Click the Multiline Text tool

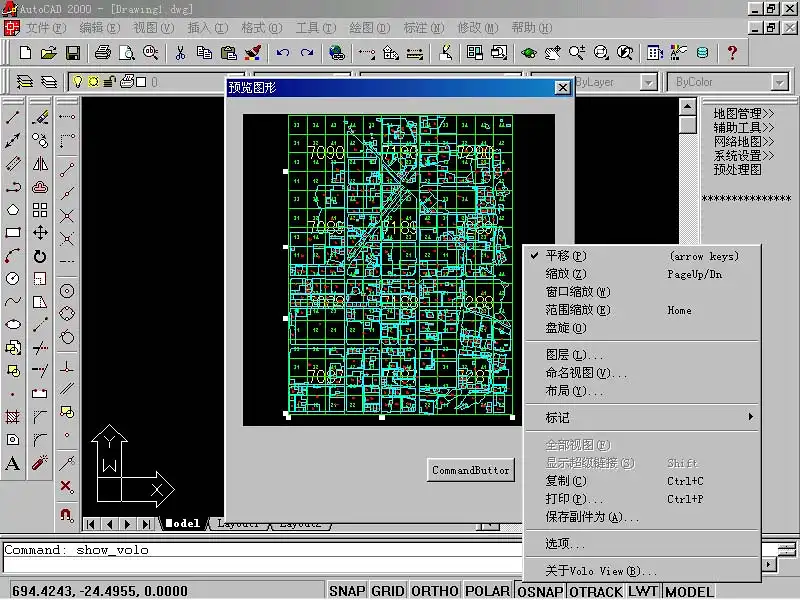coord(13,464)
